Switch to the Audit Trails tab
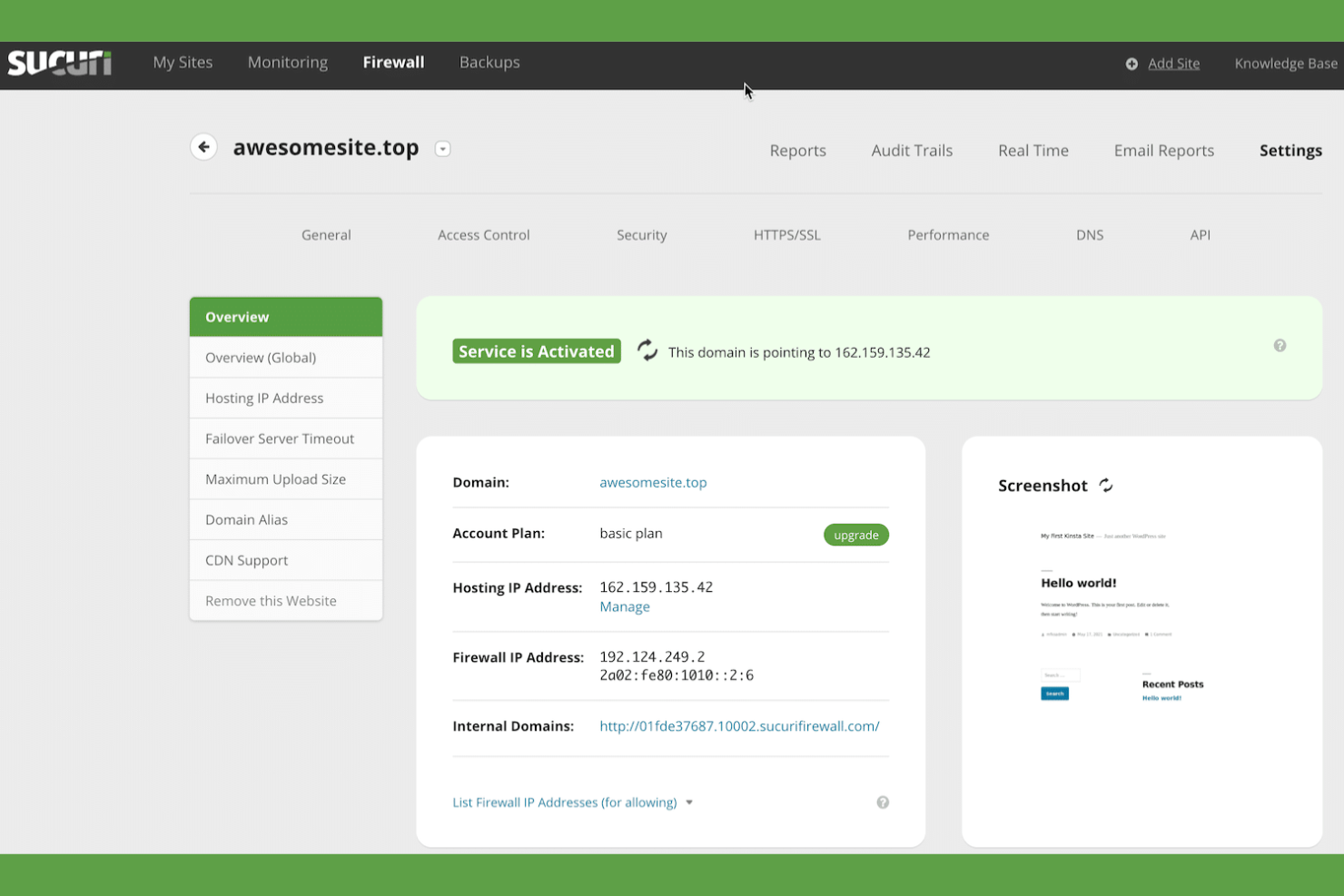 [912, 151]
